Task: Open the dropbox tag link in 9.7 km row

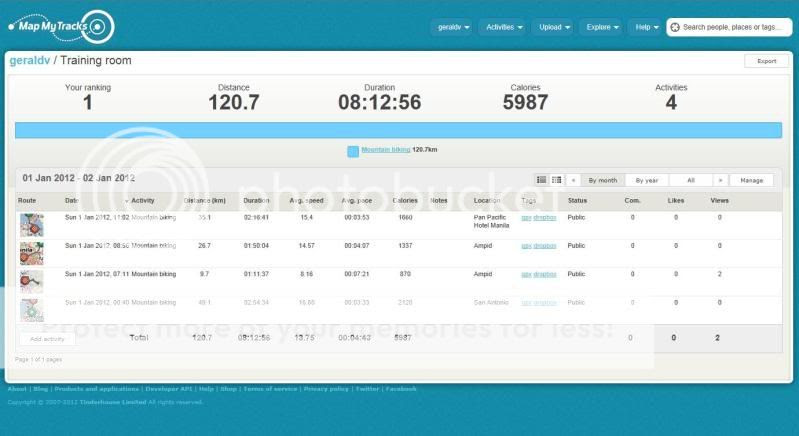Action: (x=545, y=275)
